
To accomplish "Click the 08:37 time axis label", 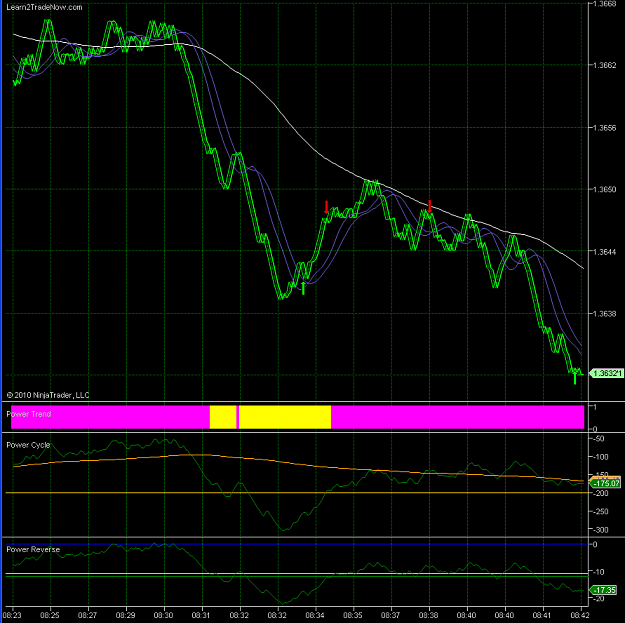I will tap(391, 615).
